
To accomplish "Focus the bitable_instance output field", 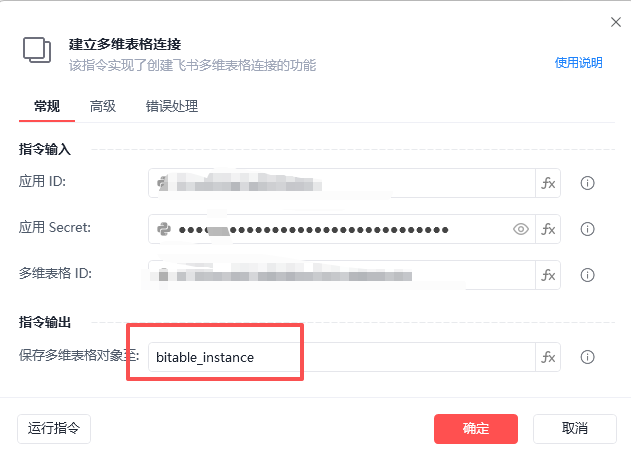I will coord(342,357).
